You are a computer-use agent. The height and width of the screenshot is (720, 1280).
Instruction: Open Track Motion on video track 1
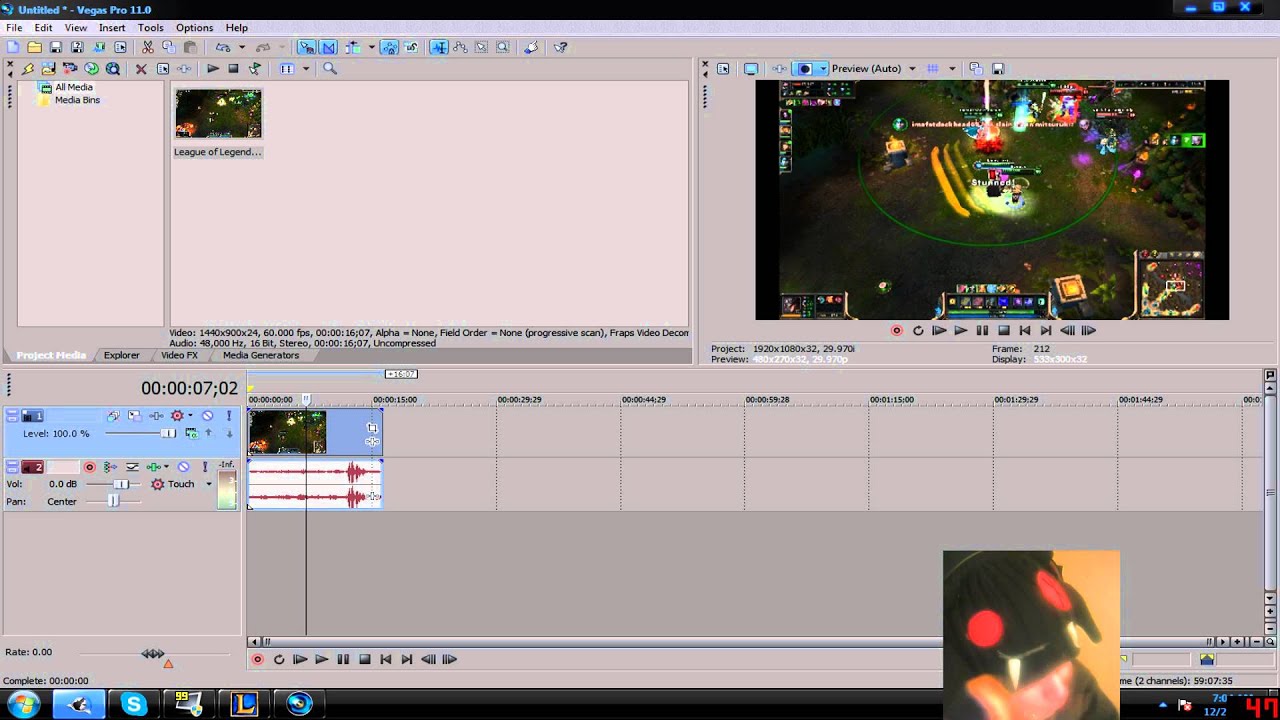pyautogui.click(x=134, y=416)
